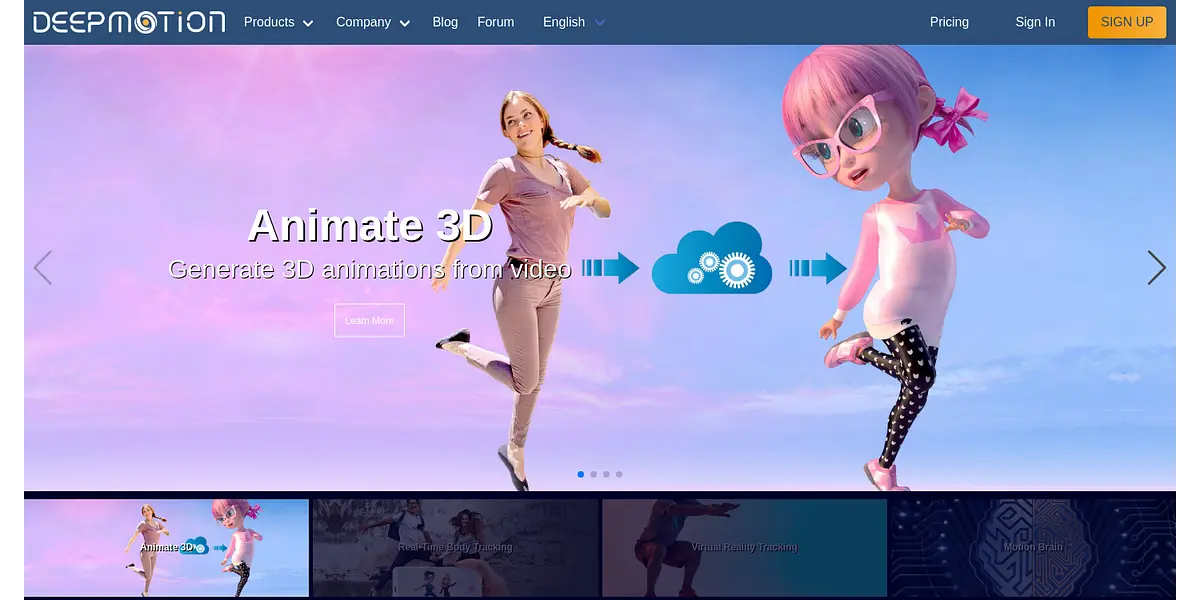
Task: Click the Learn More button
Action: point(369,320)
